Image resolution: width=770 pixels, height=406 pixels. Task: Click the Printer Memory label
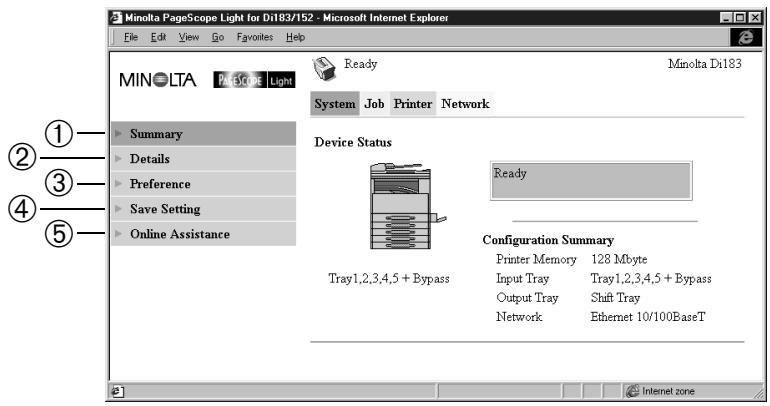536,259
